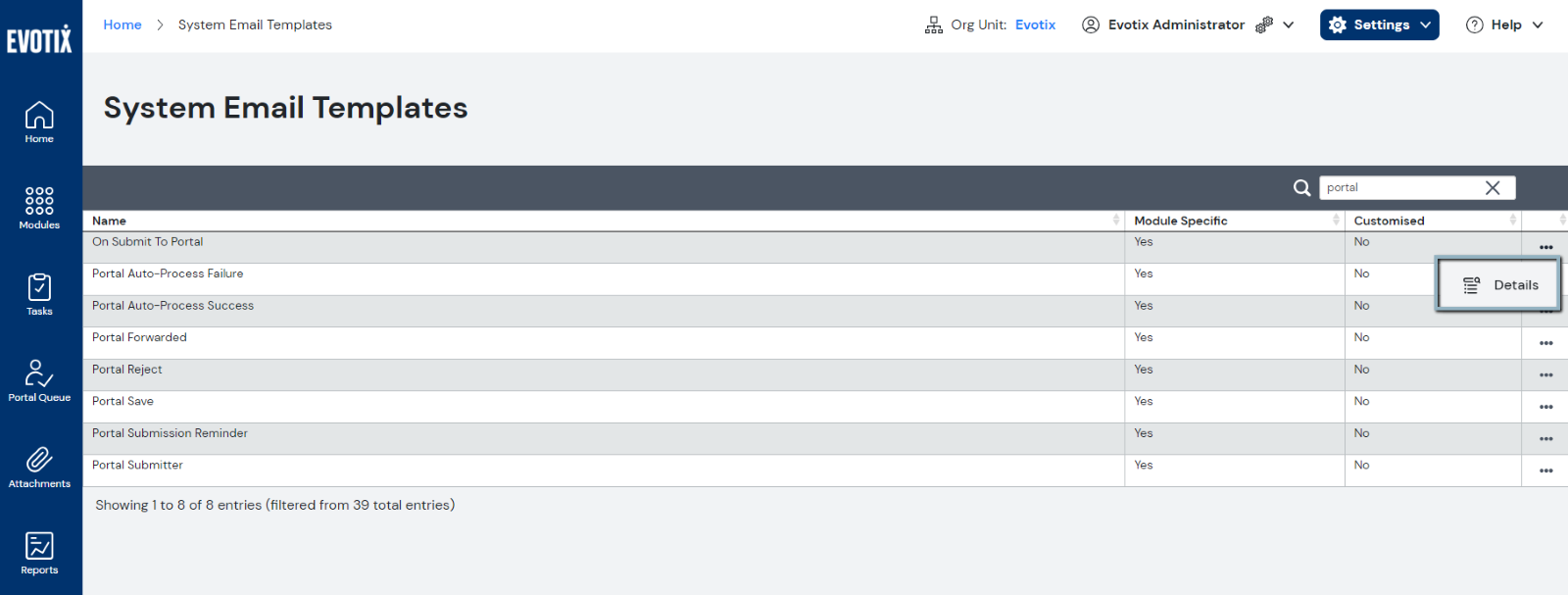This screenshot has height=595, width=1568.
Task: Clear the portal search with the X icon
Action: [1493, 187]
